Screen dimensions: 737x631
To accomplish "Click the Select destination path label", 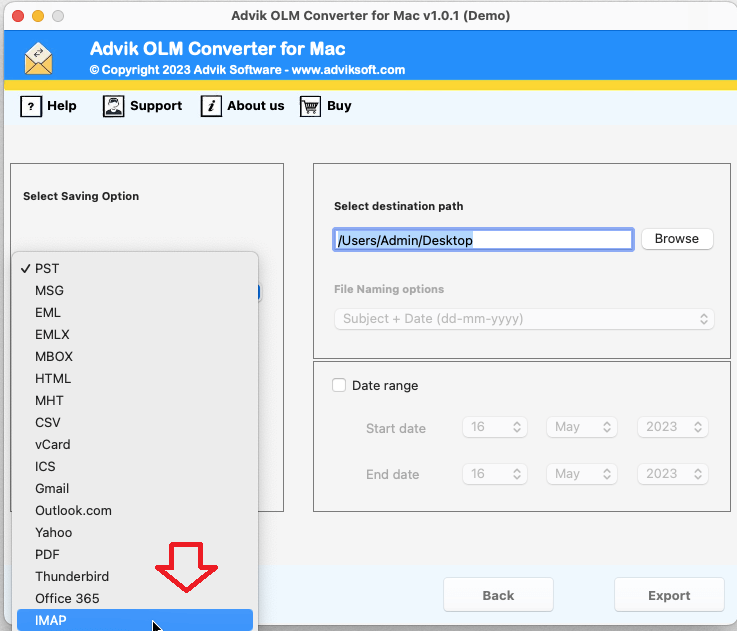I will coord(399,206).
